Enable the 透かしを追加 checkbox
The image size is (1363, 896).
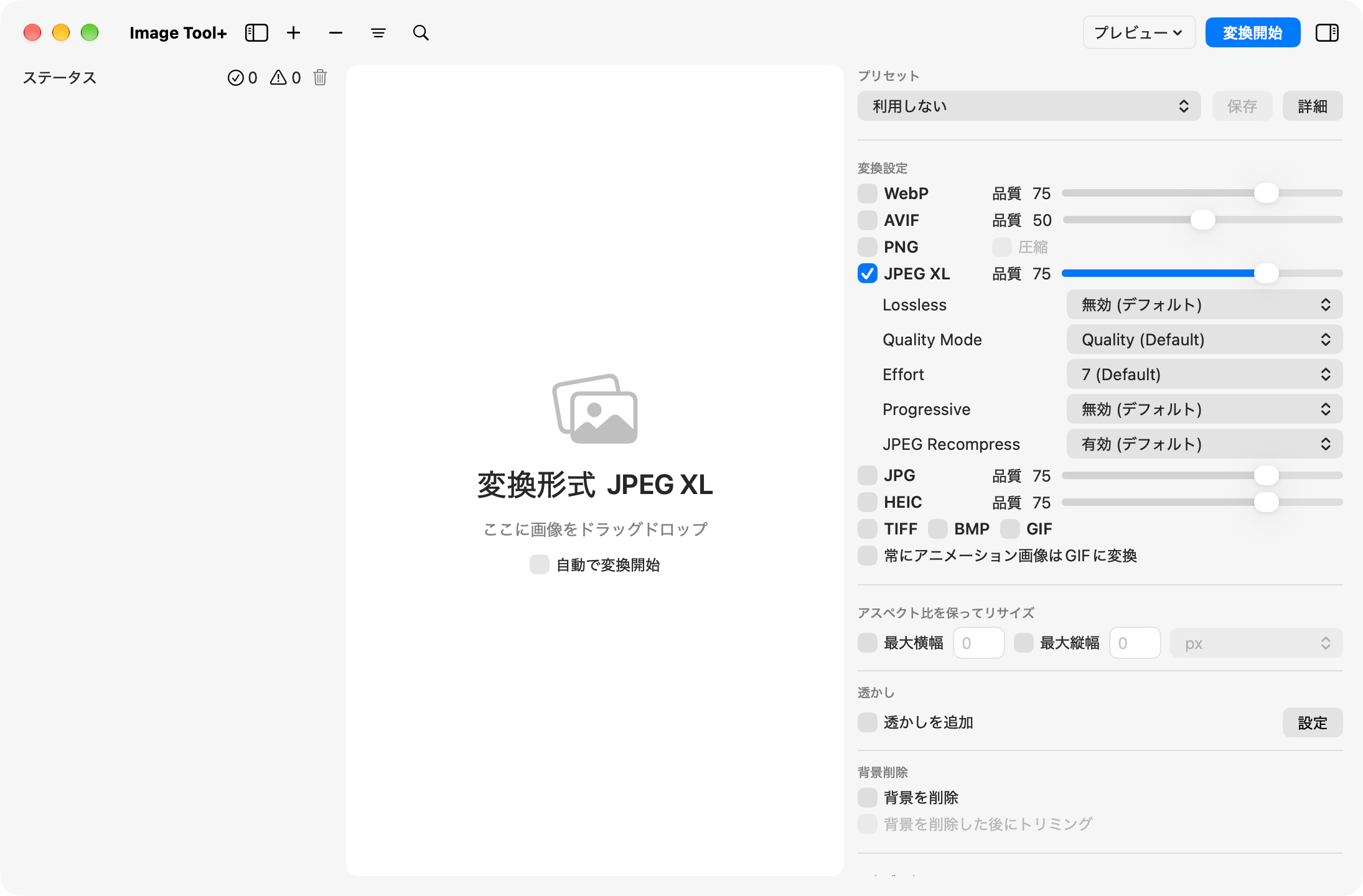(868, 722)
